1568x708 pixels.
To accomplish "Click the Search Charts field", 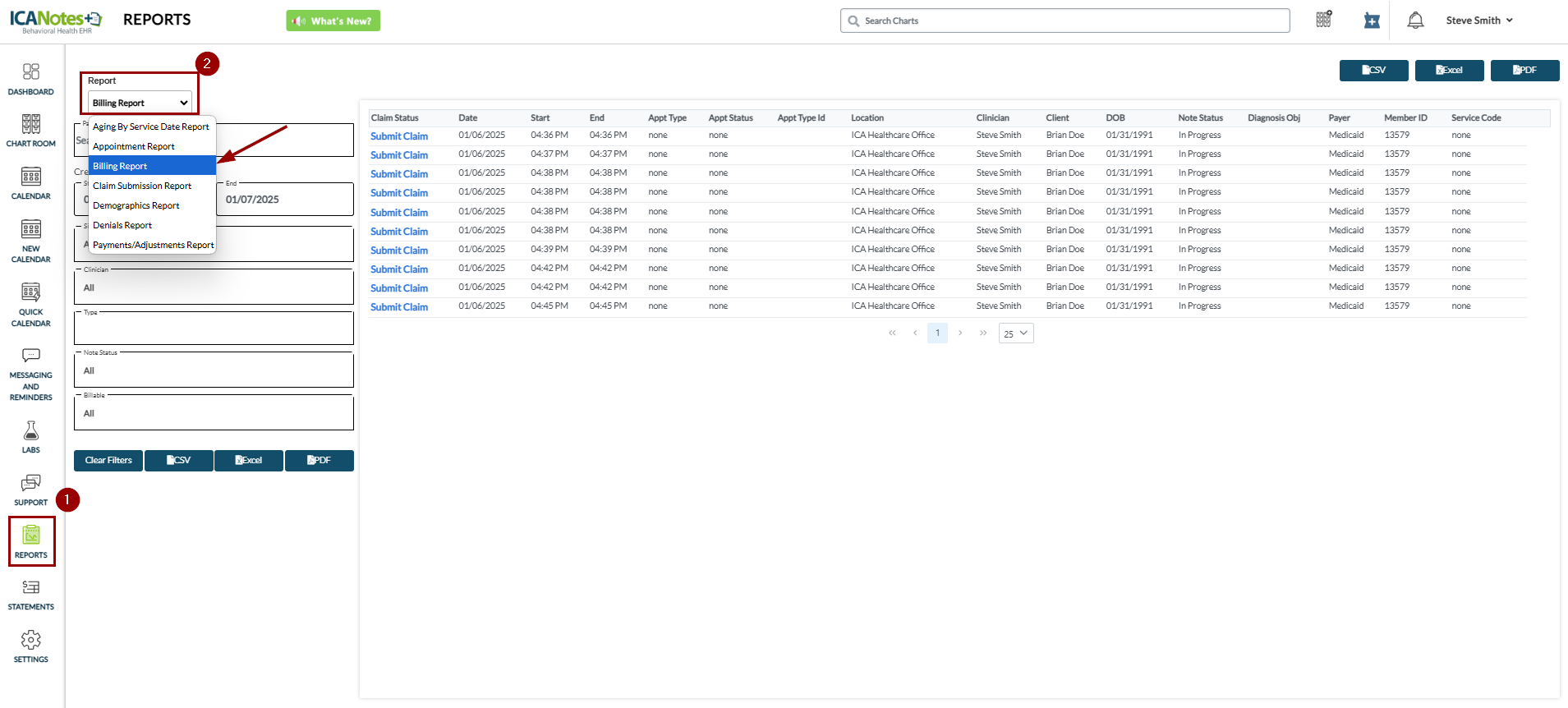I will pos(1064,21).
